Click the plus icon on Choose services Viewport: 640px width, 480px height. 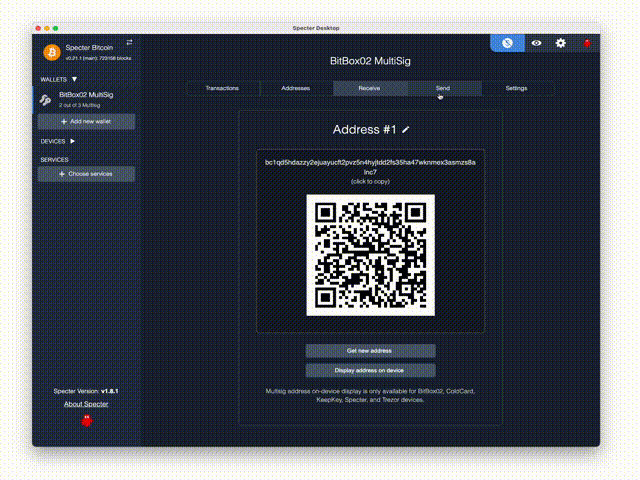click(62, 174)
